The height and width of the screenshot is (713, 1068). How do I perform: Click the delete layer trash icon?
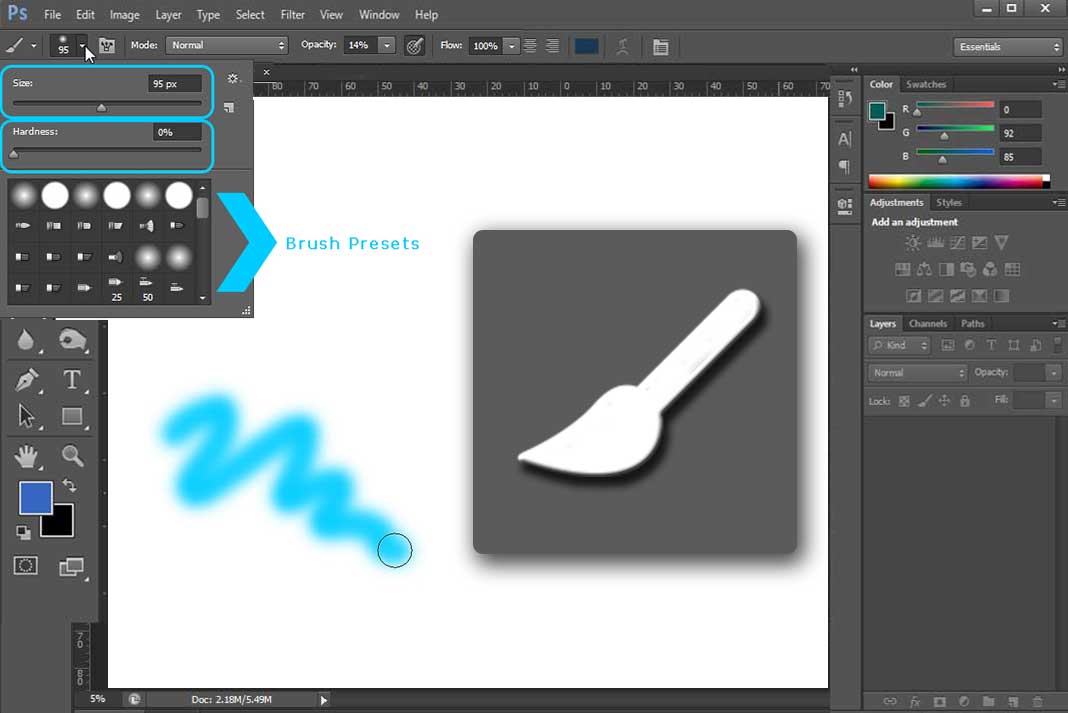1037,701
